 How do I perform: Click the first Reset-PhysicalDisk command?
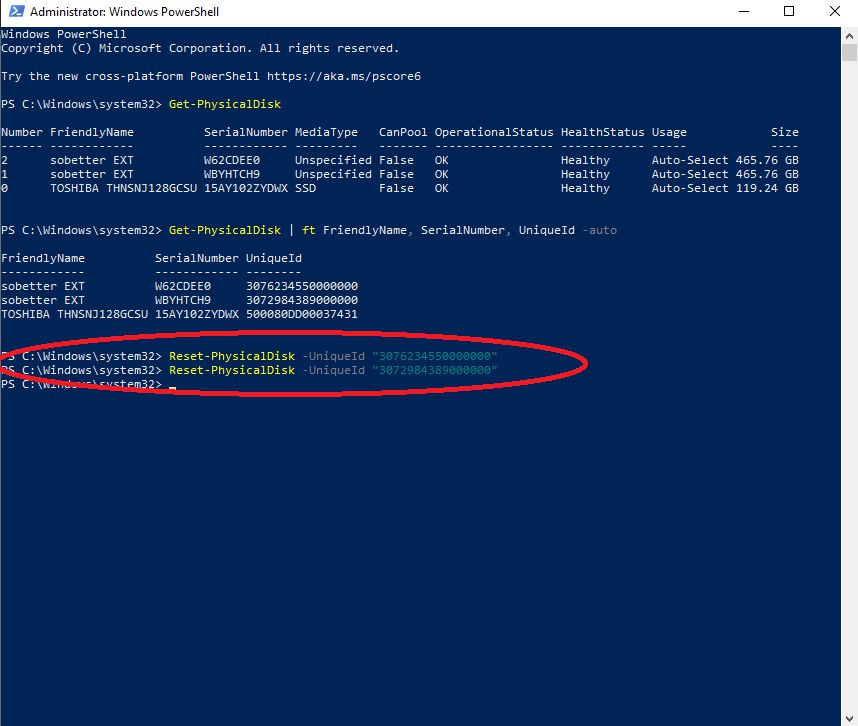(x=232, y=356)
